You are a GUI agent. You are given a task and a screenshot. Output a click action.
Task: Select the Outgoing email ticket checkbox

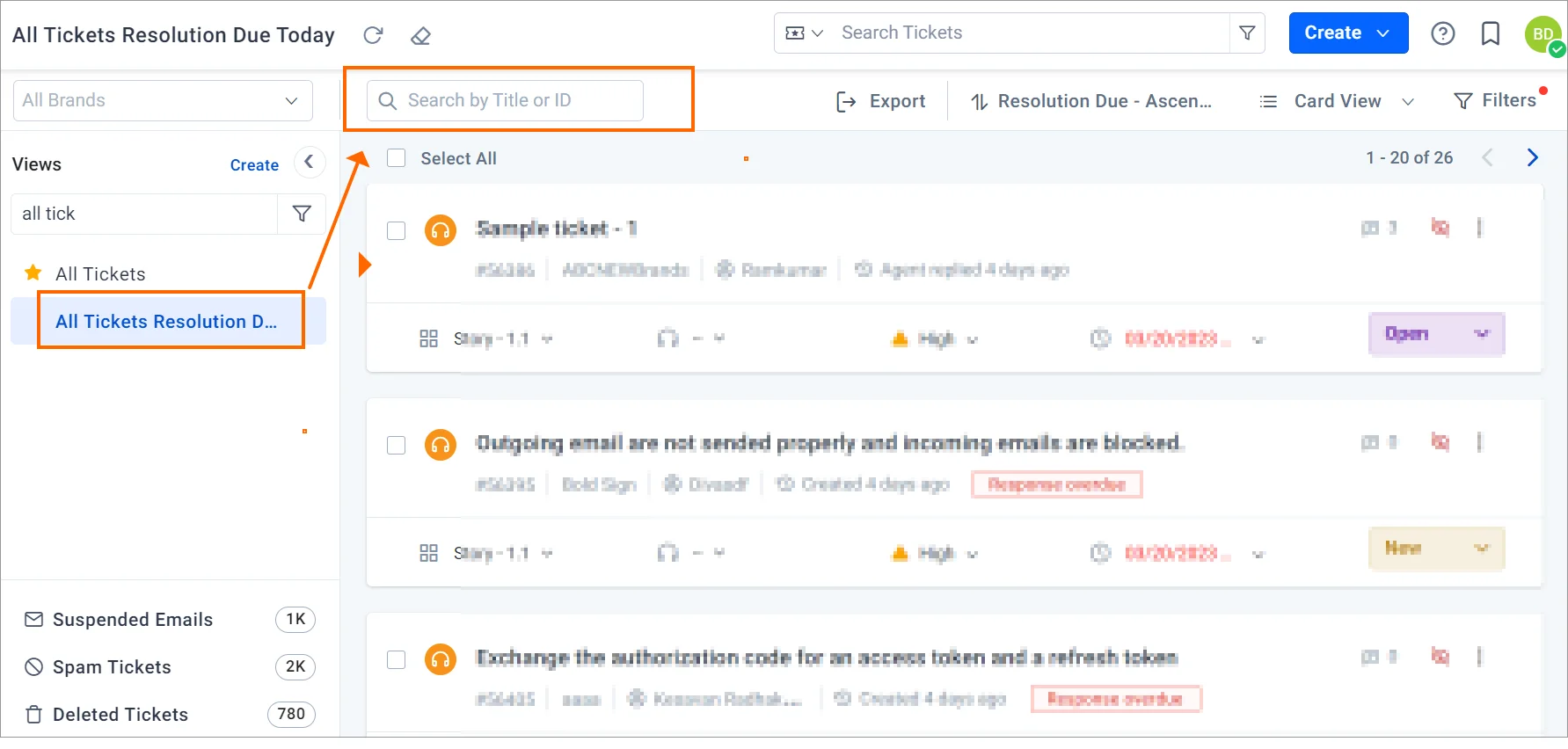point(397,445)
